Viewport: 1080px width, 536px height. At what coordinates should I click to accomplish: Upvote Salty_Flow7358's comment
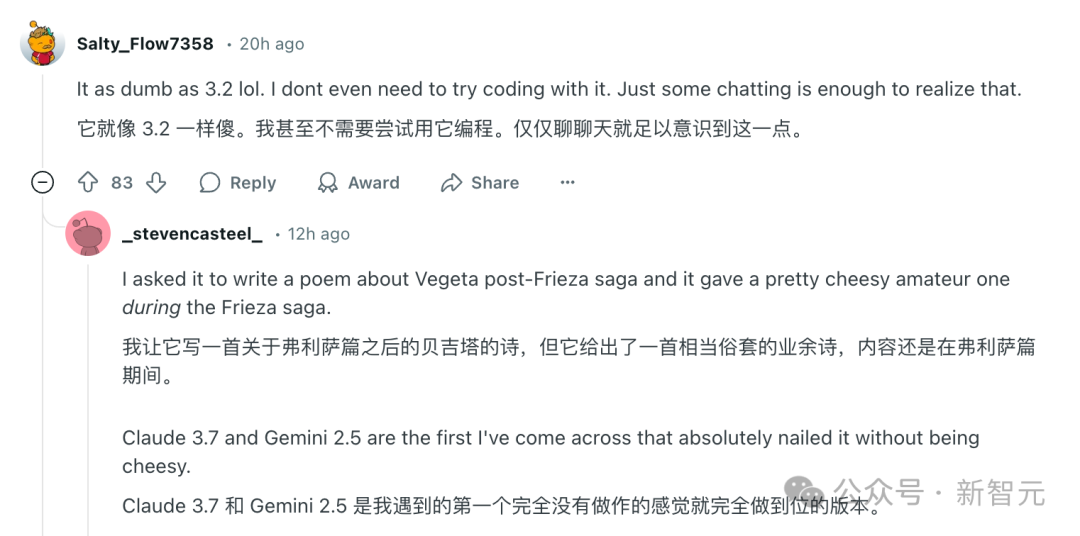[x=88, y=183]
